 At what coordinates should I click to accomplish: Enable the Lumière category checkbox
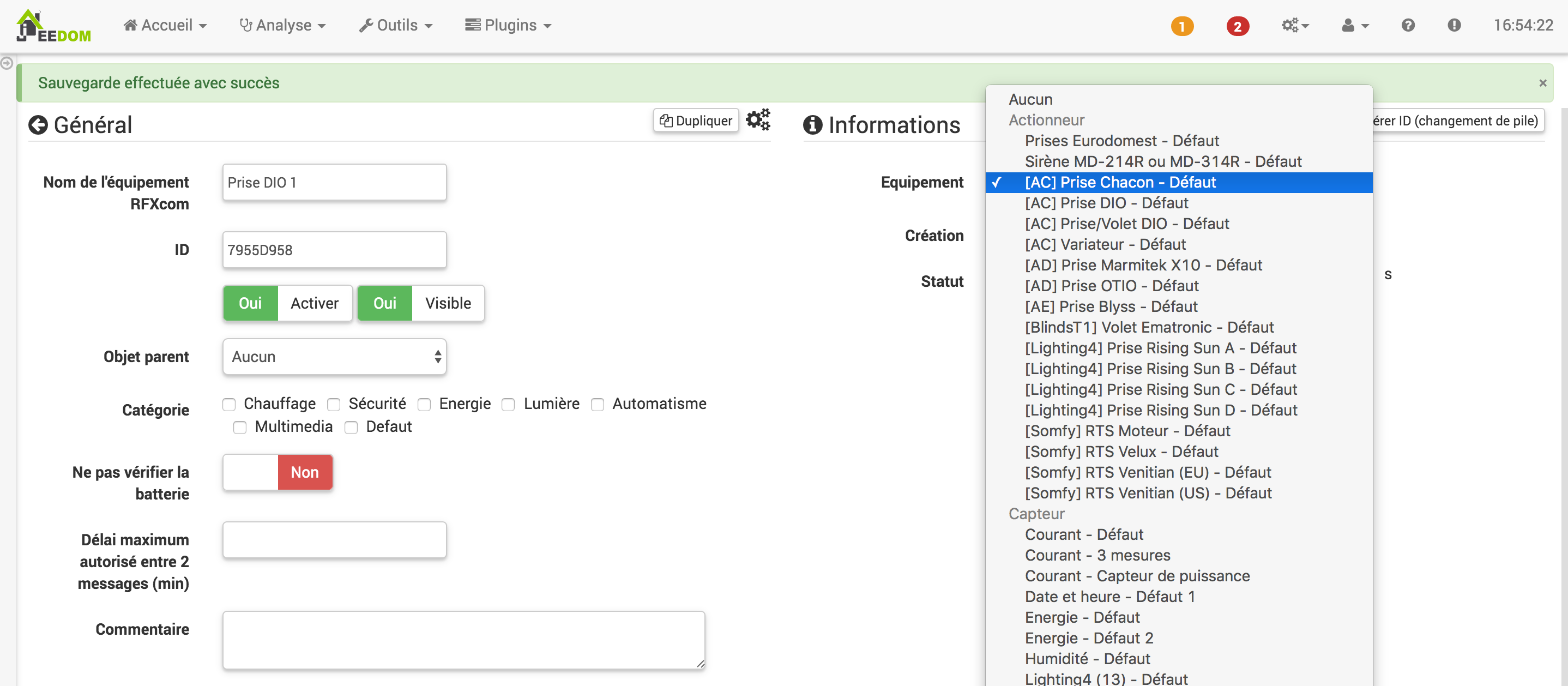point(508,404)
